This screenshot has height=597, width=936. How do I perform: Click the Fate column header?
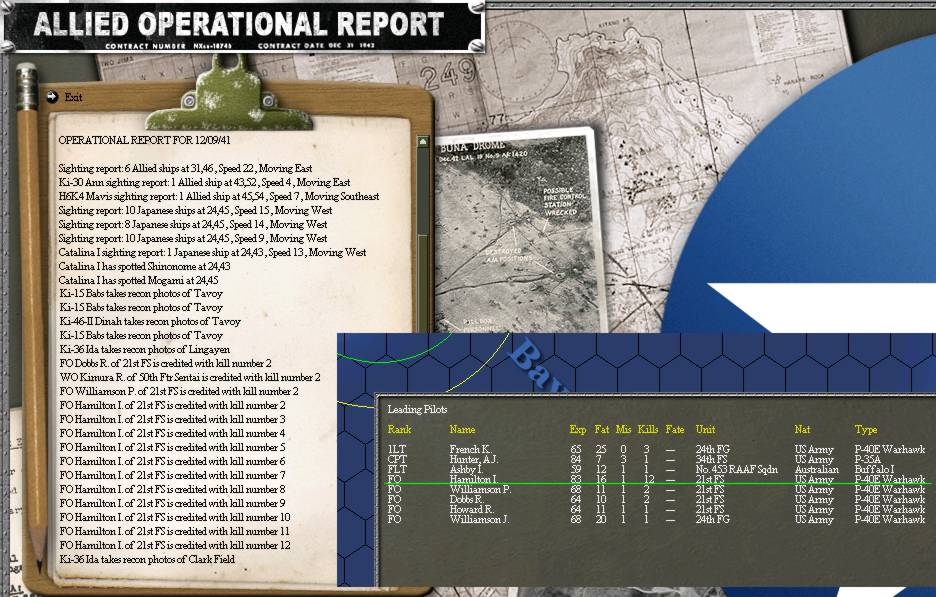pyautogui.click(x=675, y=429)
